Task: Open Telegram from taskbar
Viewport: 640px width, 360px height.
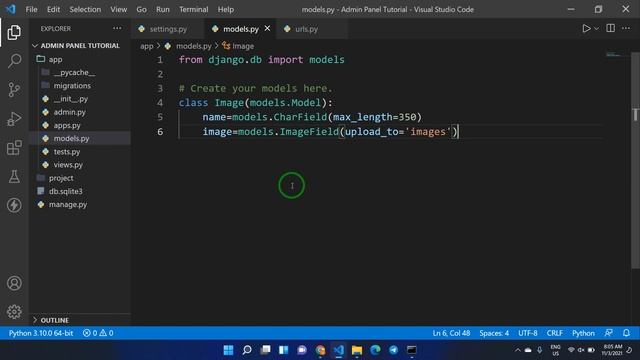Action: click(x=393, y=350)
